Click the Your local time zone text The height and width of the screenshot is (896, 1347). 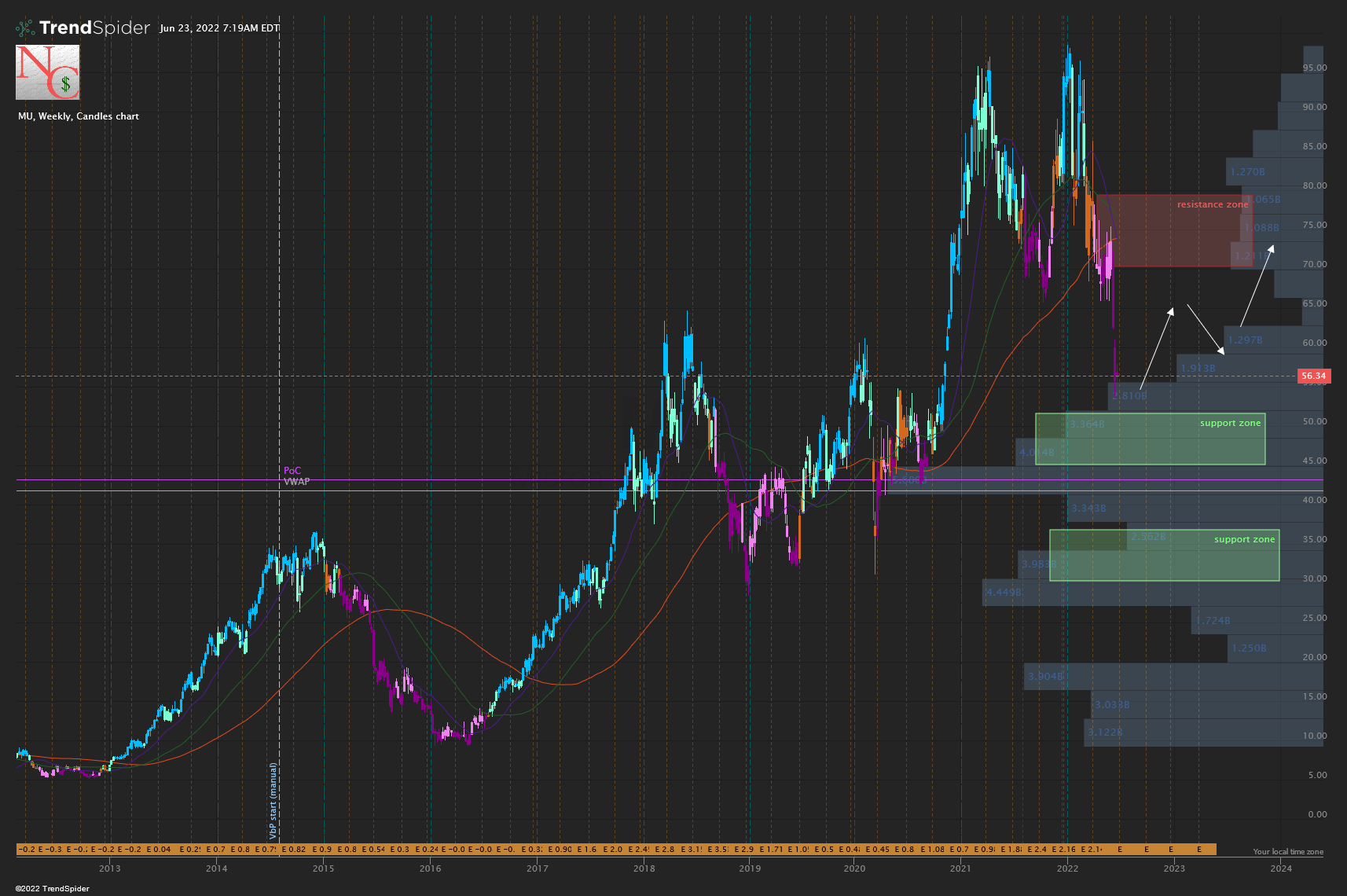click(1288, 852)
